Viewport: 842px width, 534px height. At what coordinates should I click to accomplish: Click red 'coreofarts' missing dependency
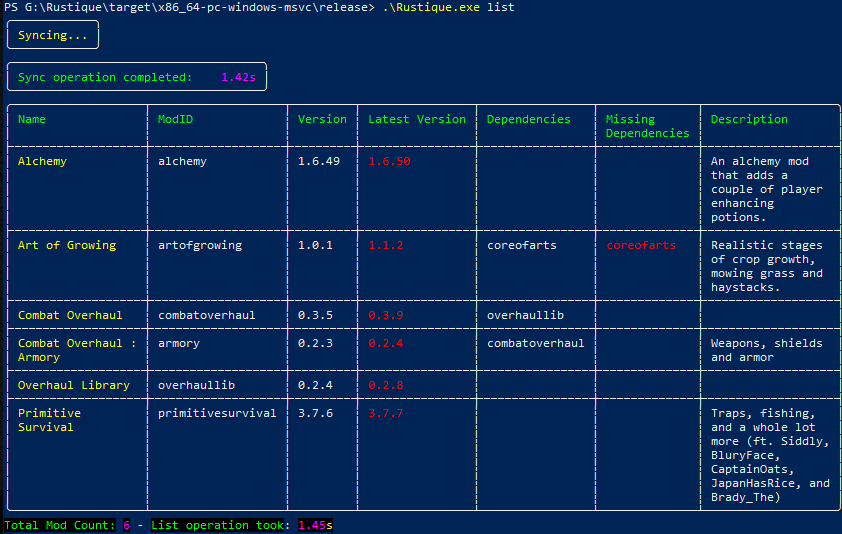tap(641, 245)
